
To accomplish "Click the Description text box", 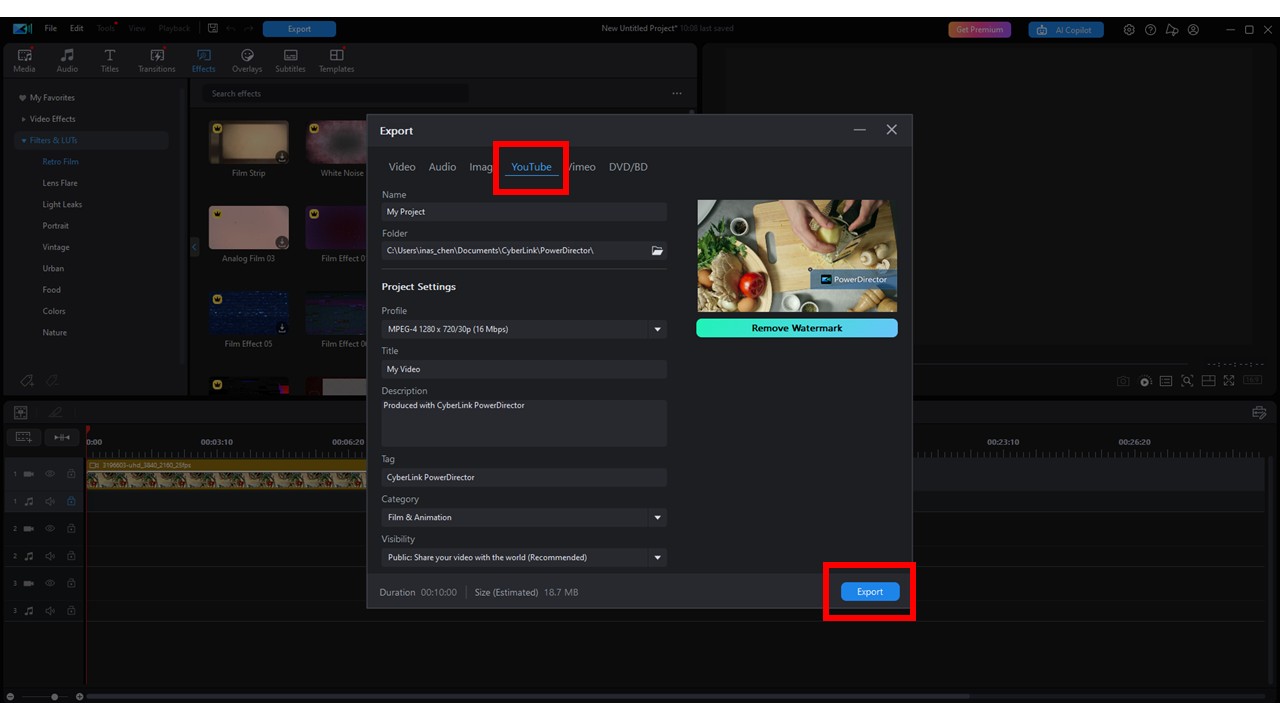I will tap(524, 423).
